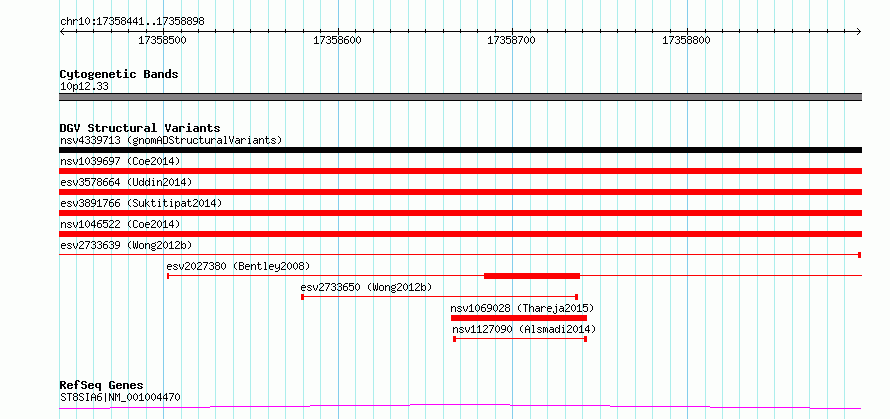Screen dimensions: 890x419
Task: Select the red bar under nsv1069028
Action: coord(519,318)
